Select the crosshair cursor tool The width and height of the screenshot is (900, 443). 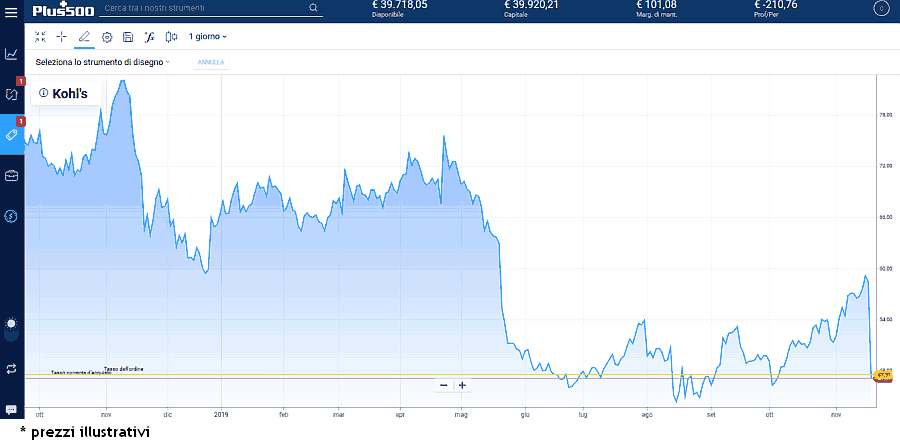[62, 37]
